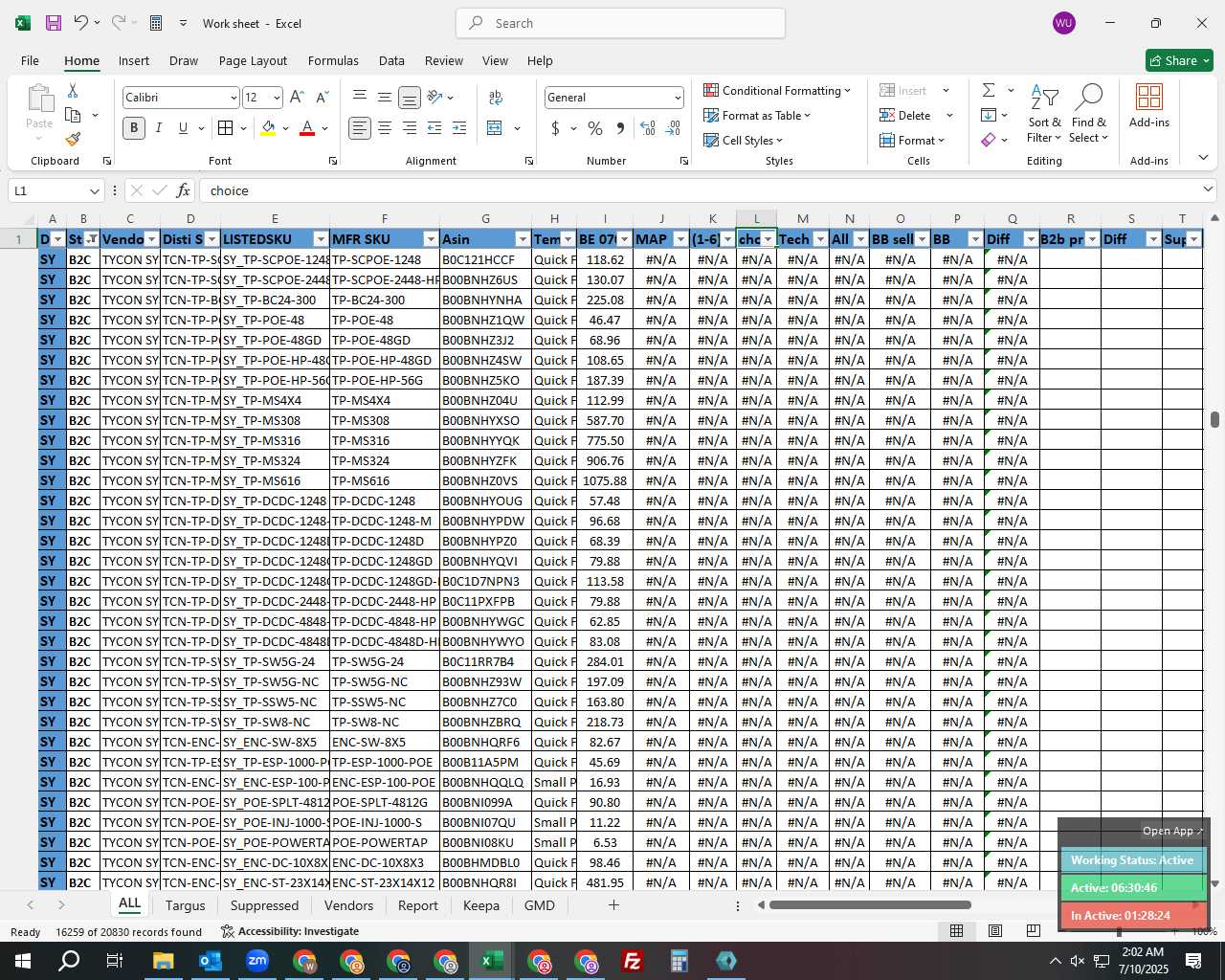Toggle Middle Align vertical alignment
Viewport: 1225px width, 980px height.
tap(385, 98)
